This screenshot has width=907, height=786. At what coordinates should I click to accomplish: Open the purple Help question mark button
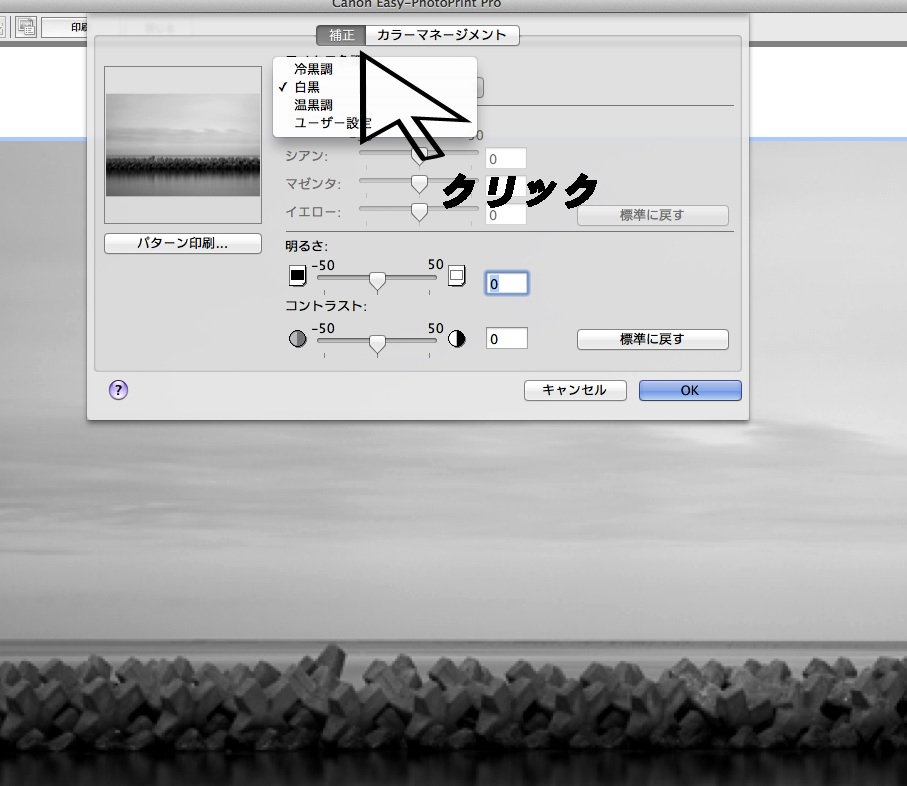[x=118, y=390]
